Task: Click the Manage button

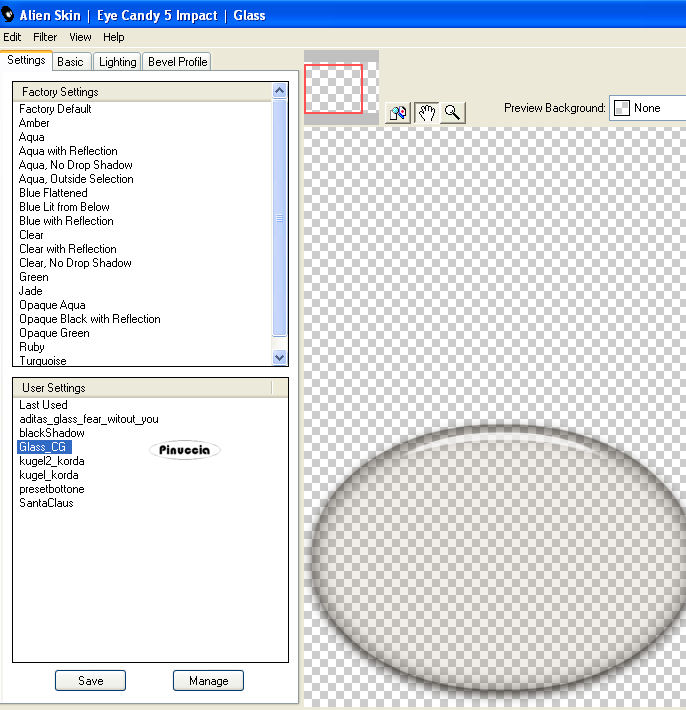Action: point(208,681)
